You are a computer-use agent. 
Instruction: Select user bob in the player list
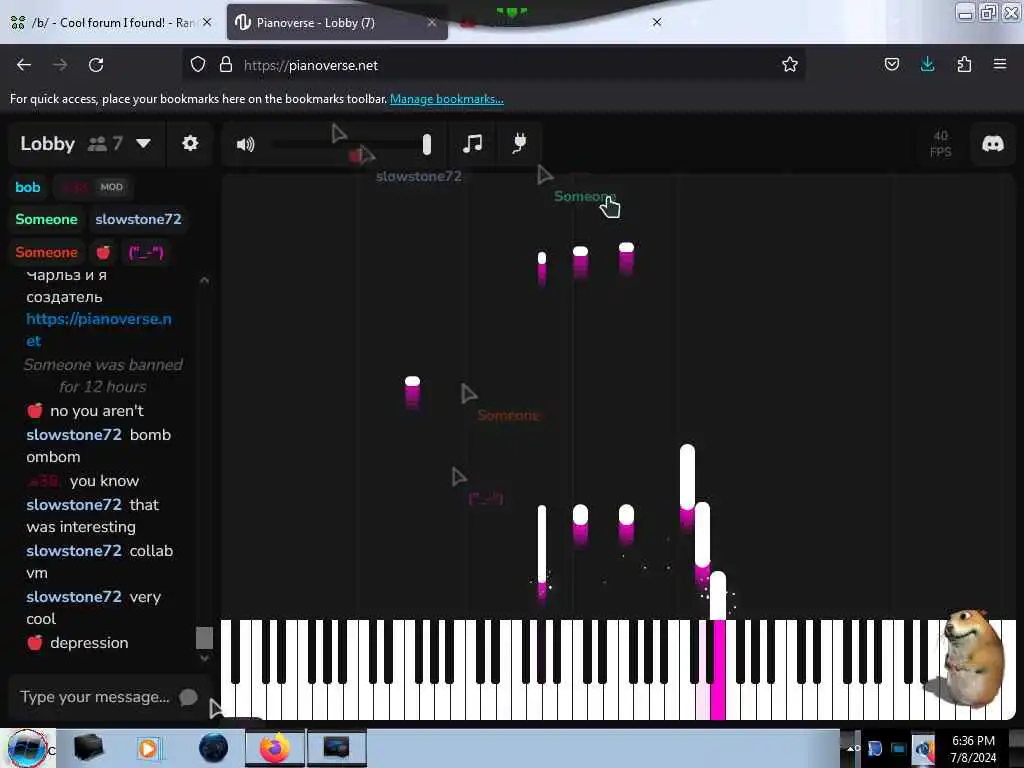click(x=27, y=187)
